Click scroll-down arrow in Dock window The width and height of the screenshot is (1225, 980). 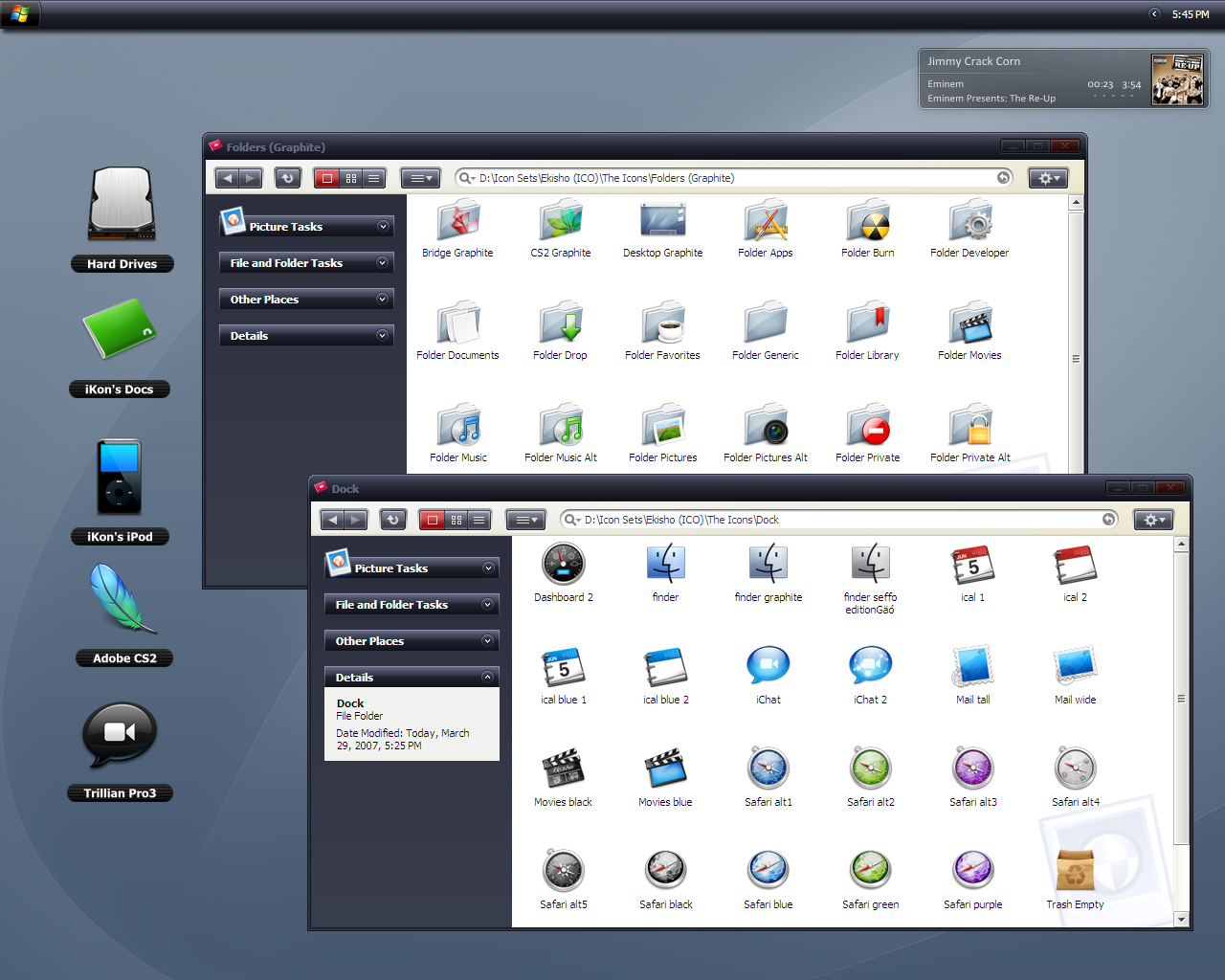coord(1181,920)
